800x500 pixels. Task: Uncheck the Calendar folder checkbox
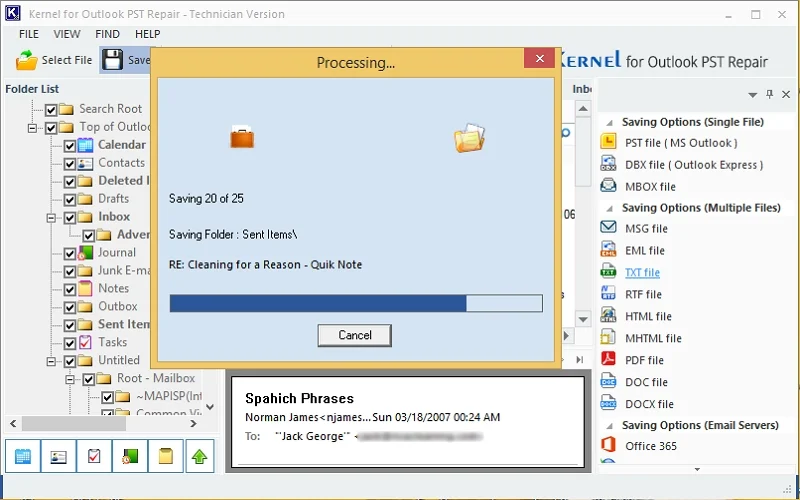tap(70, 146)
